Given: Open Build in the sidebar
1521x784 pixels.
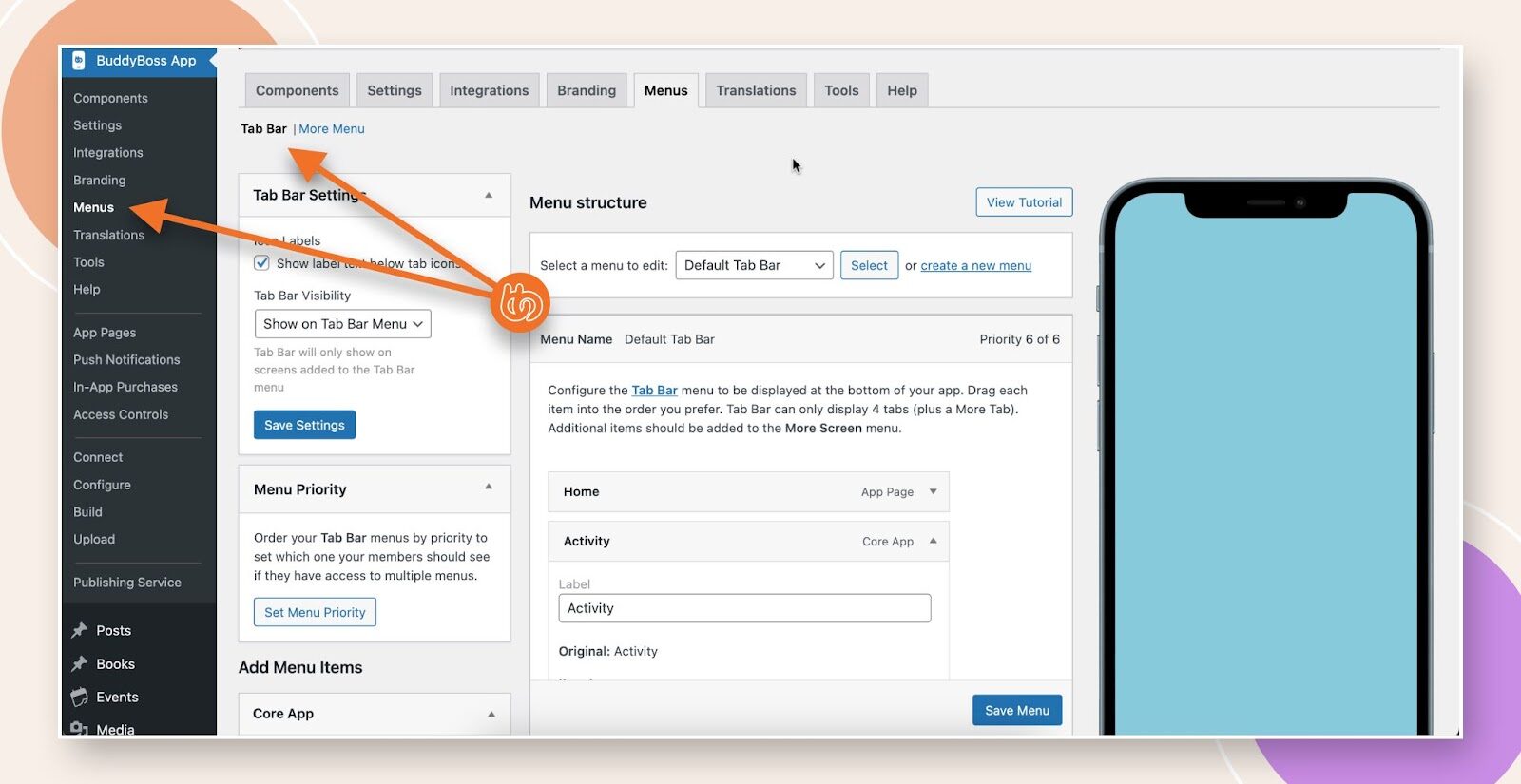Looking at the screenshot, I should (87, 512).
